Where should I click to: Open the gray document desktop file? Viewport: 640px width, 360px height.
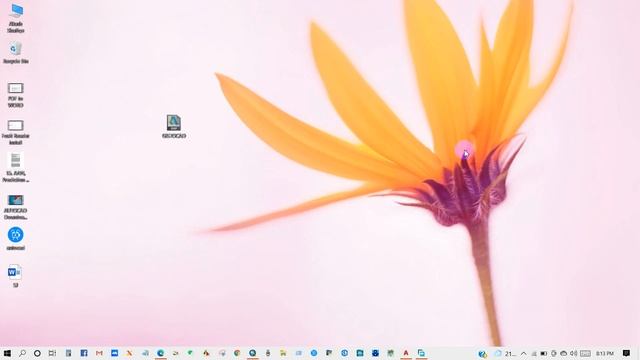pyautogui.click(x=16, y=168)
